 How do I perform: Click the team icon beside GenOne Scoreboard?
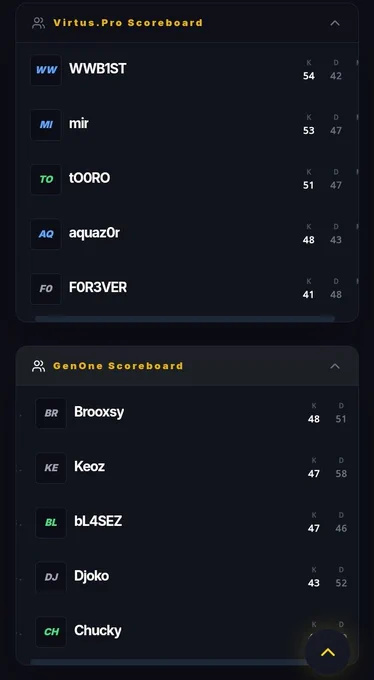point(39,366)
